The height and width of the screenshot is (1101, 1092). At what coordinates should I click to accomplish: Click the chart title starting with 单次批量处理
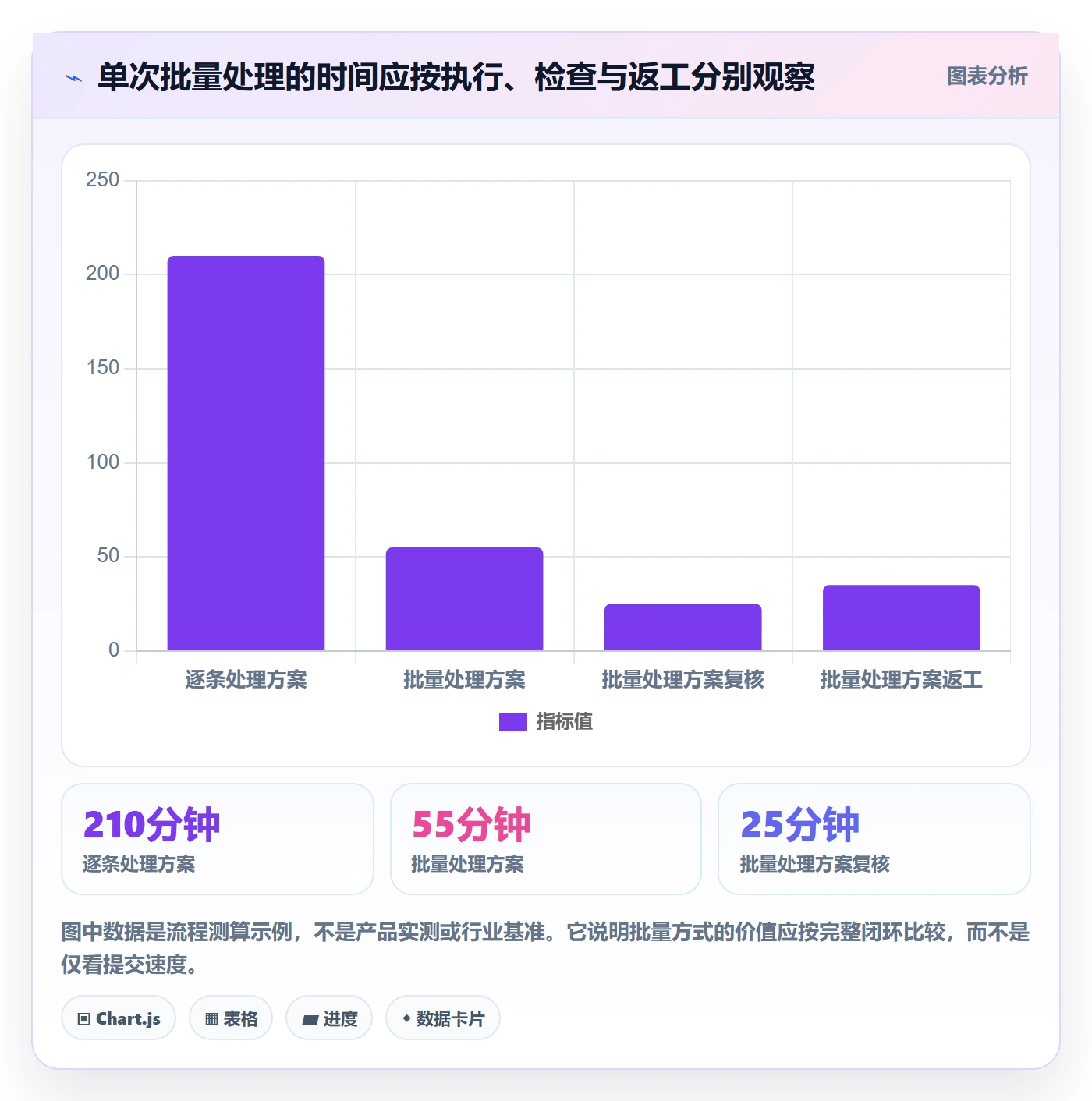456,77
